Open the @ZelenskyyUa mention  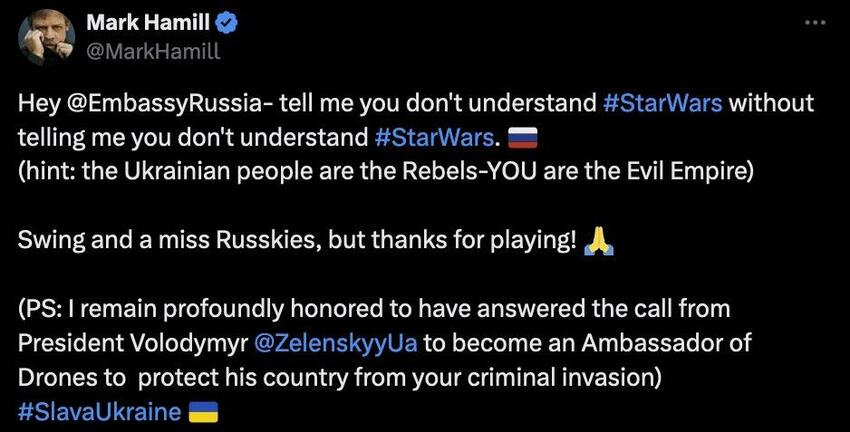click(336, 344)
